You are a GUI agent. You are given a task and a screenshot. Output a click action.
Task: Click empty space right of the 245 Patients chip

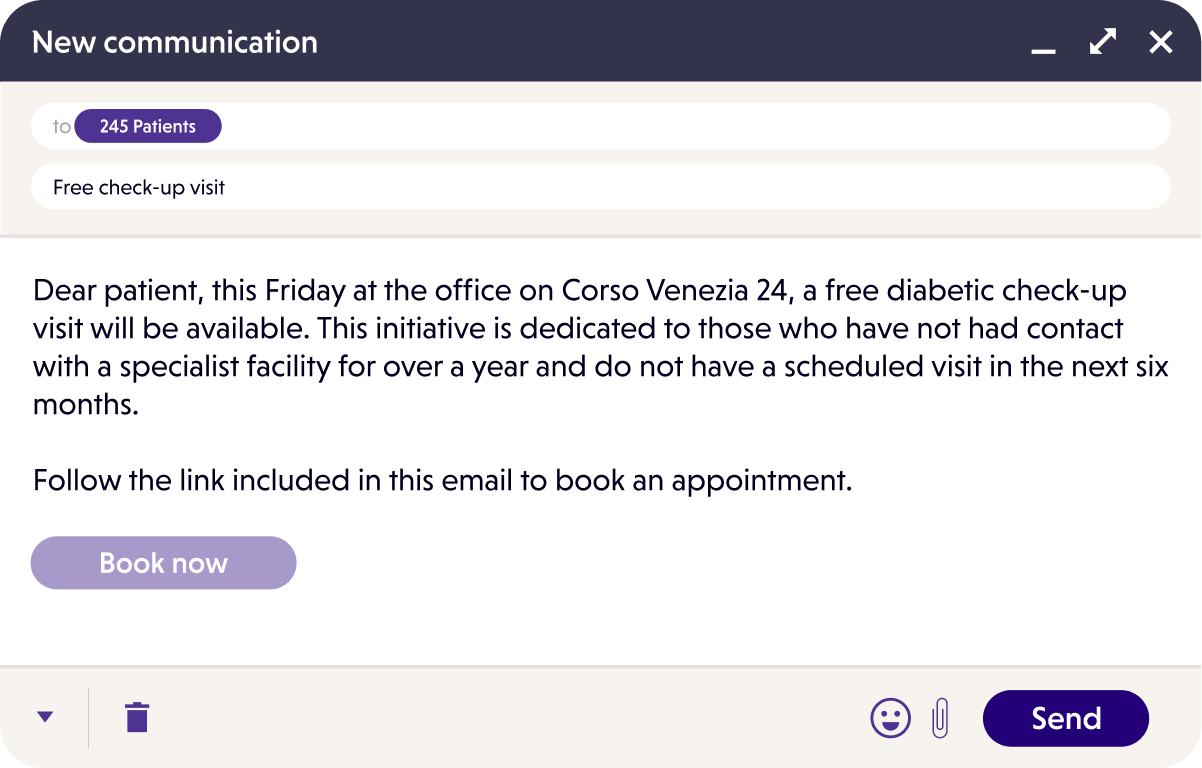pos(600,125)
